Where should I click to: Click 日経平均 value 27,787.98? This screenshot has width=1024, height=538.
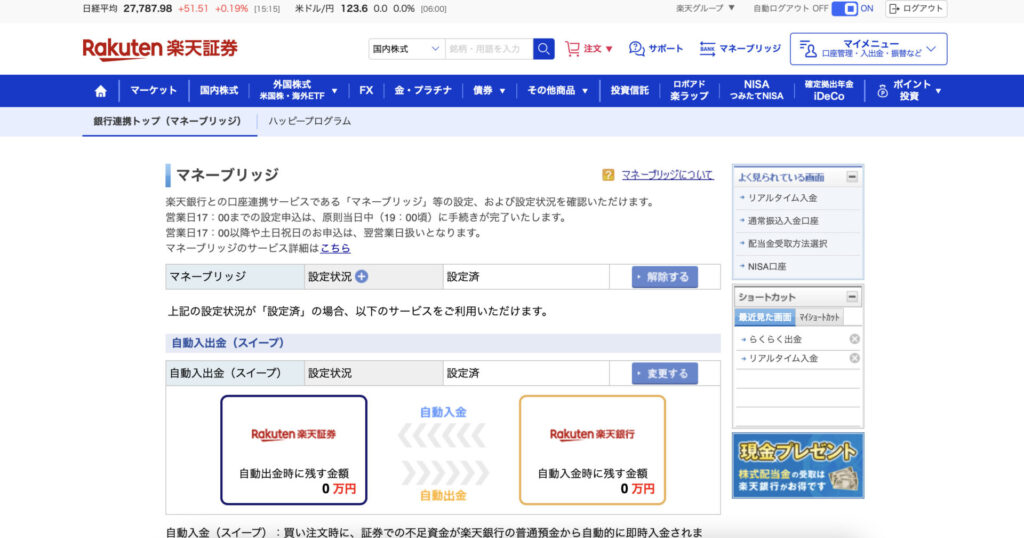pyautogui.click(x=148, y=8)
